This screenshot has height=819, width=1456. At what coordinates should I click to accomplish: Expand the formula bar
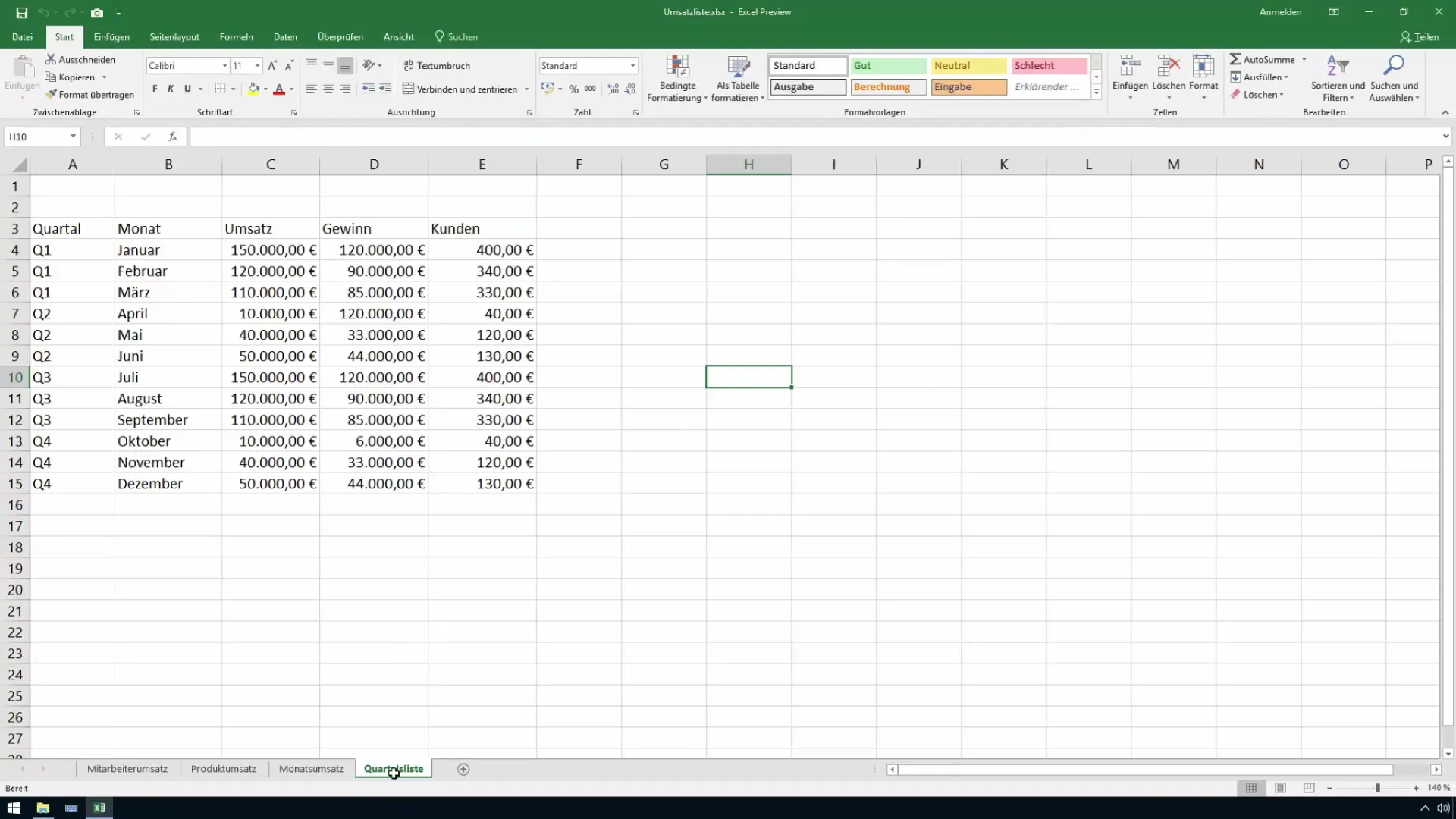click(x=1445, y=136)
